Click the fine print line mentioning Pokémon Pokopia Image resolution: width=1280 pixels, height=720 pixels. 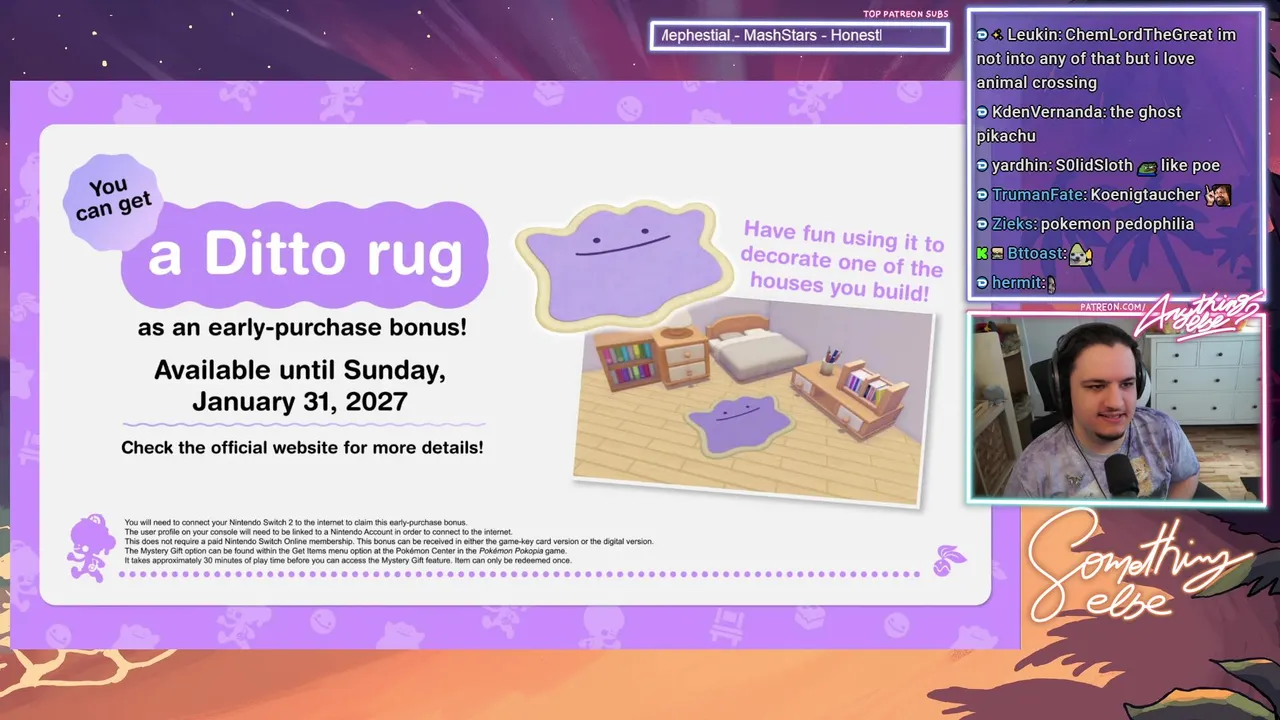point(345,551)
